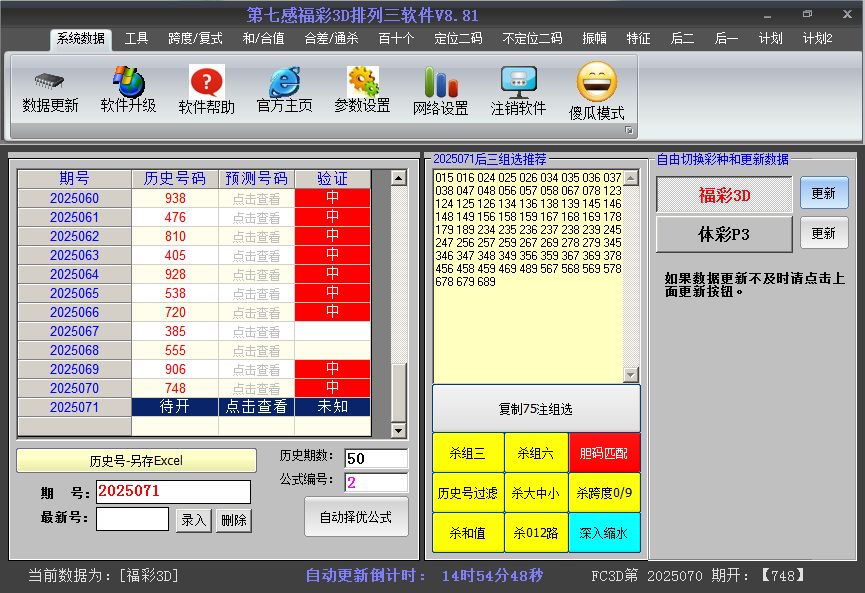Click 自动择优公式 button

356,517
